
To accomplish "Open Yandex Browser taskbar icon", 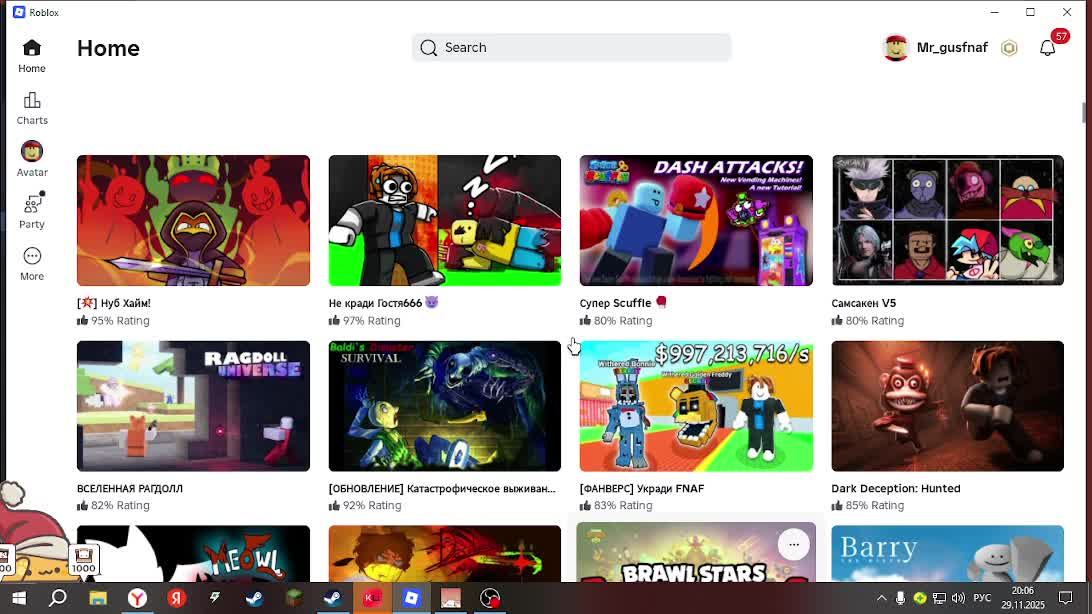I will pyautogui.click(x=137, y=598).
